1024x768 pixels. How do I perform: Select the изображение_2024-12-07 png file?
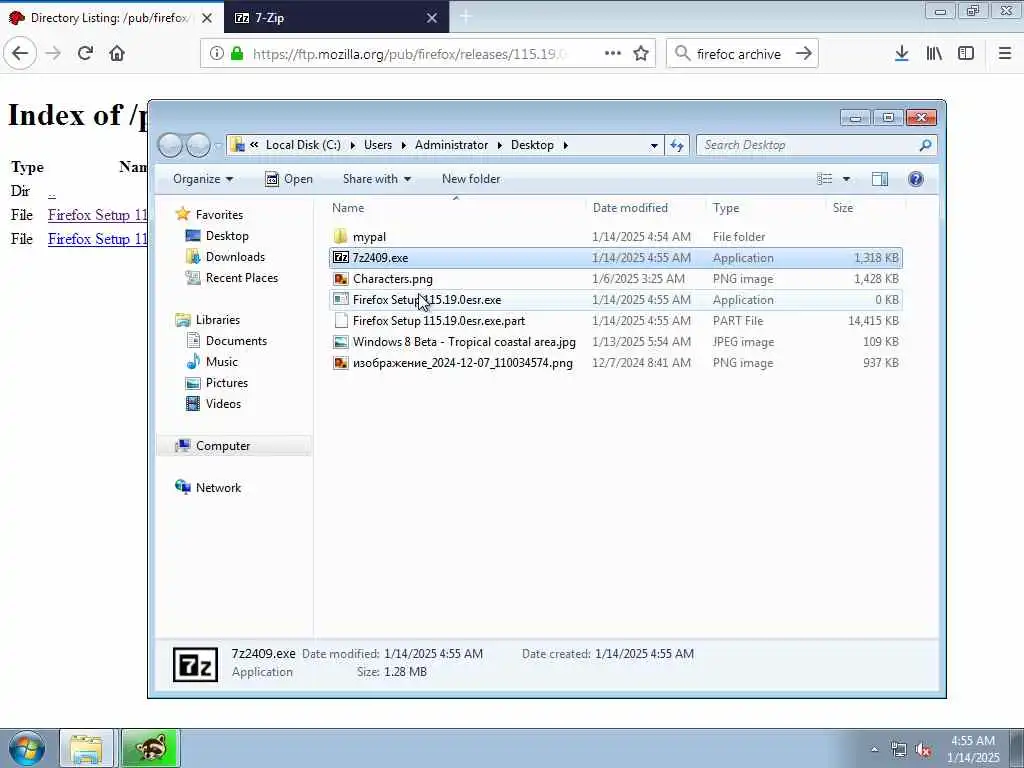(x=615, y=362)
